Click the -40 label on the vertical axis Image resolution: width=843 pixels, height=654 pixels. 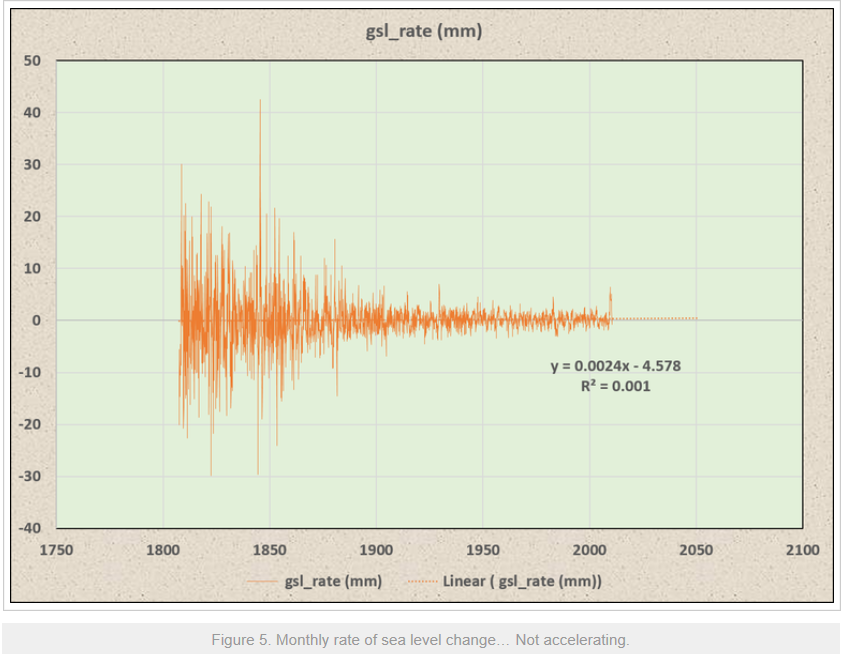click(x=30, y=528)
